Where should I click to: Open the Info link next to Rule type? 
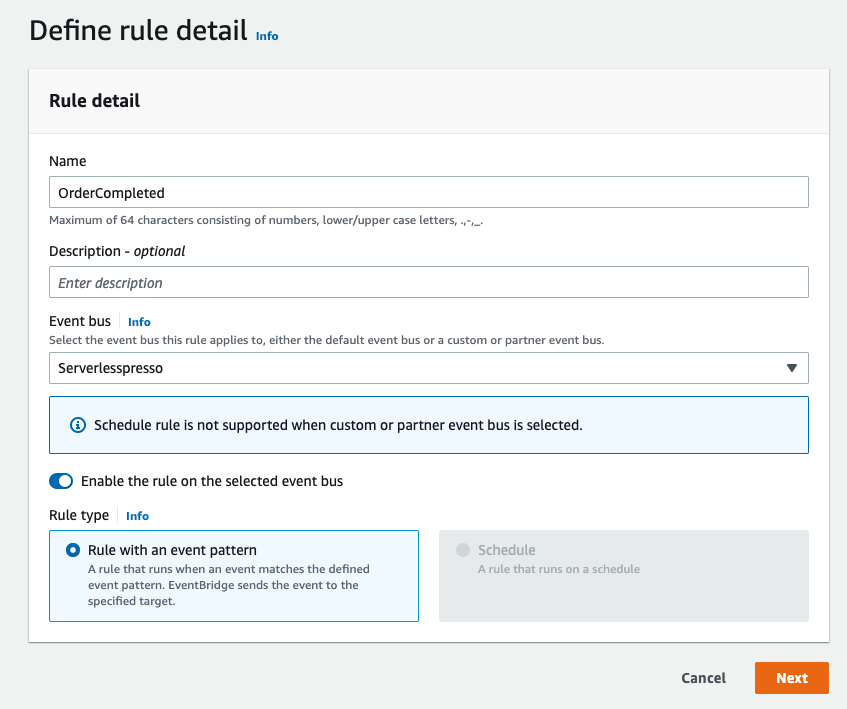(137, 516)
